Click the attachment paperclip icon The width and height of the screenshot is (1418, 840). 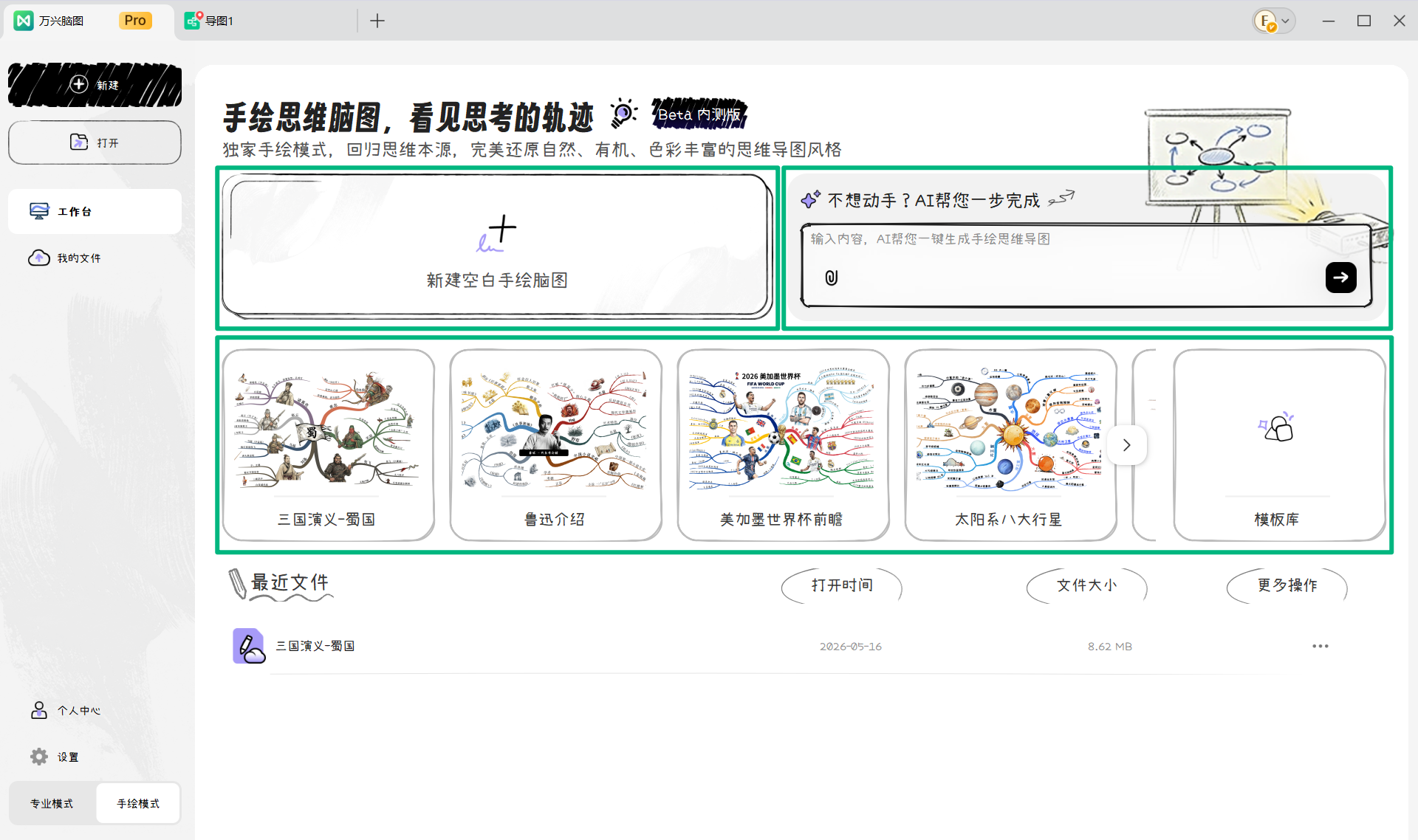tap(832, 278)
